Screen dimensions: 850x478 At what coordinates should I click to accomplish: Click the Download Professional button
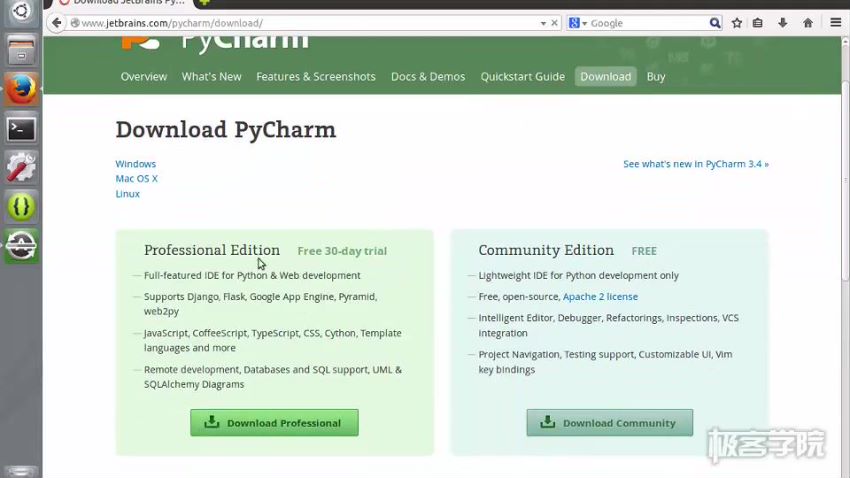[x=274, y=423]
